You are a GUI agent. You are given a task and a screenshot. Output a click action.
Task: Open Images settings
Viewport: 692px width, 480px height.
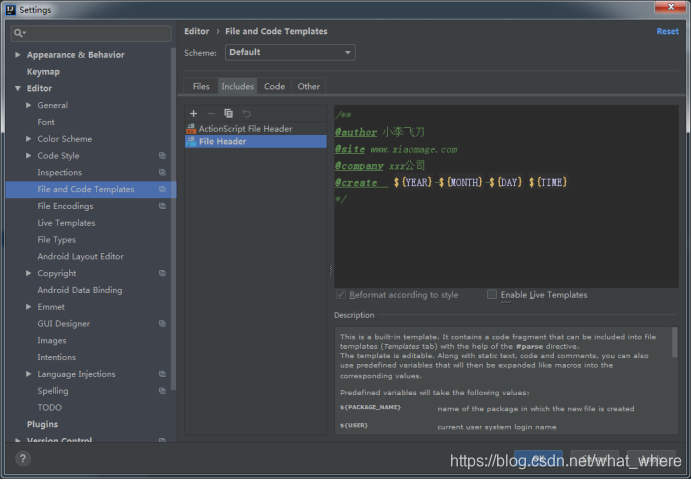52,340
